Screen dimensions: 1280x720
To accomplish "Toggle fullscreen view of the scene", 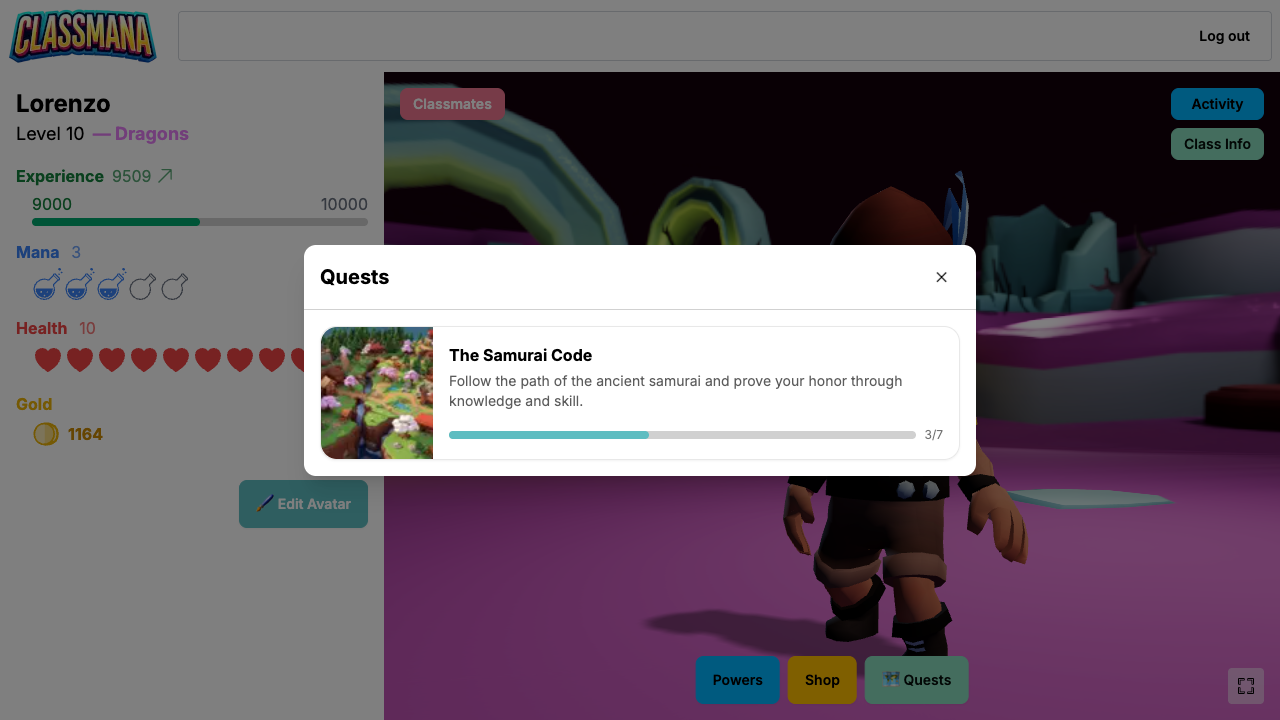I will [1245, 686].
